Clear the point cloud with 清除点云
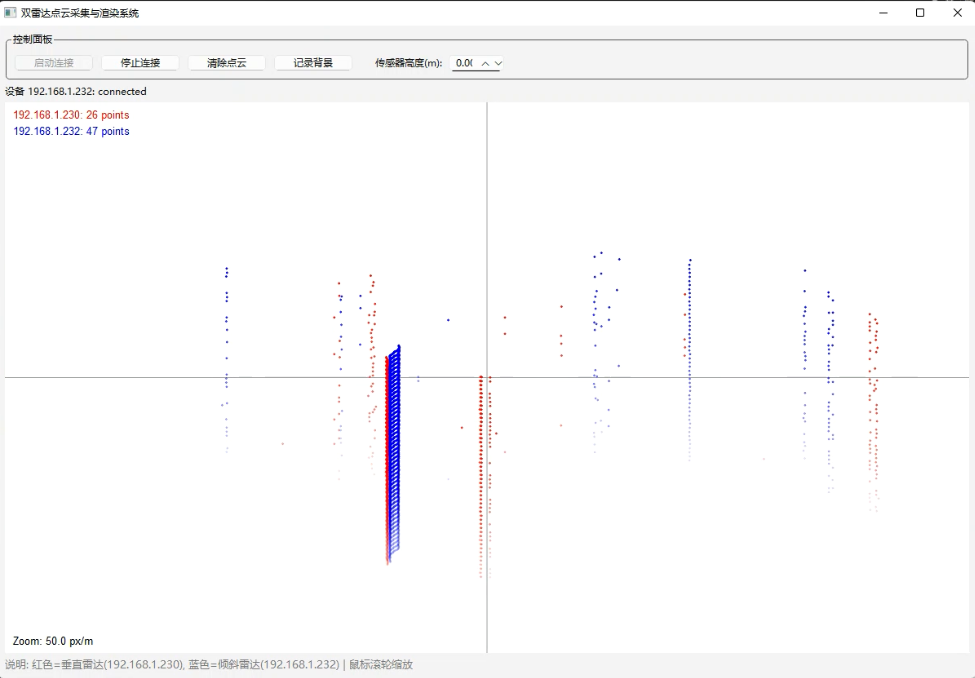 point(226,63)
